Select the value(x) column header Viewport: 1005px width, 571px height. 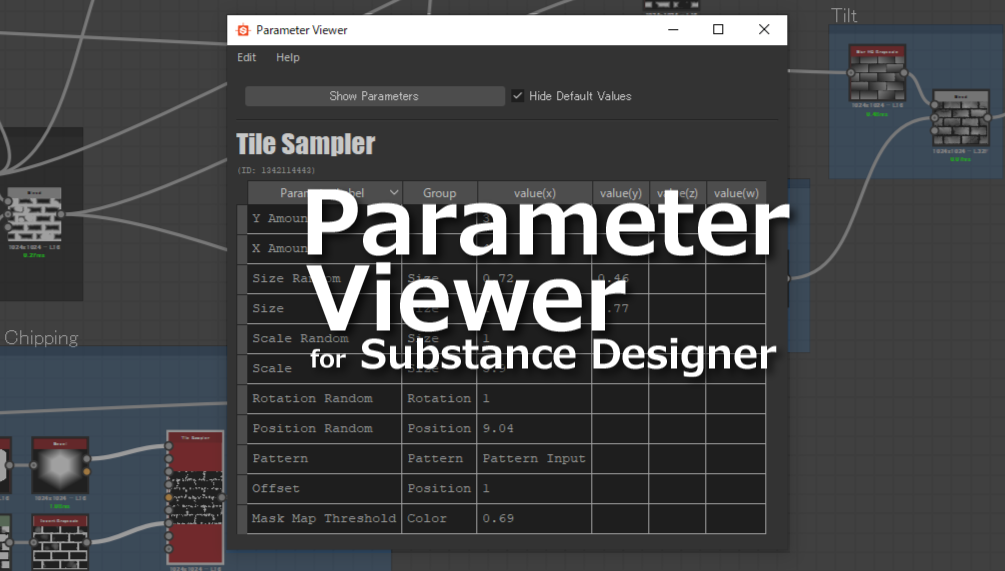coord(535,192)
